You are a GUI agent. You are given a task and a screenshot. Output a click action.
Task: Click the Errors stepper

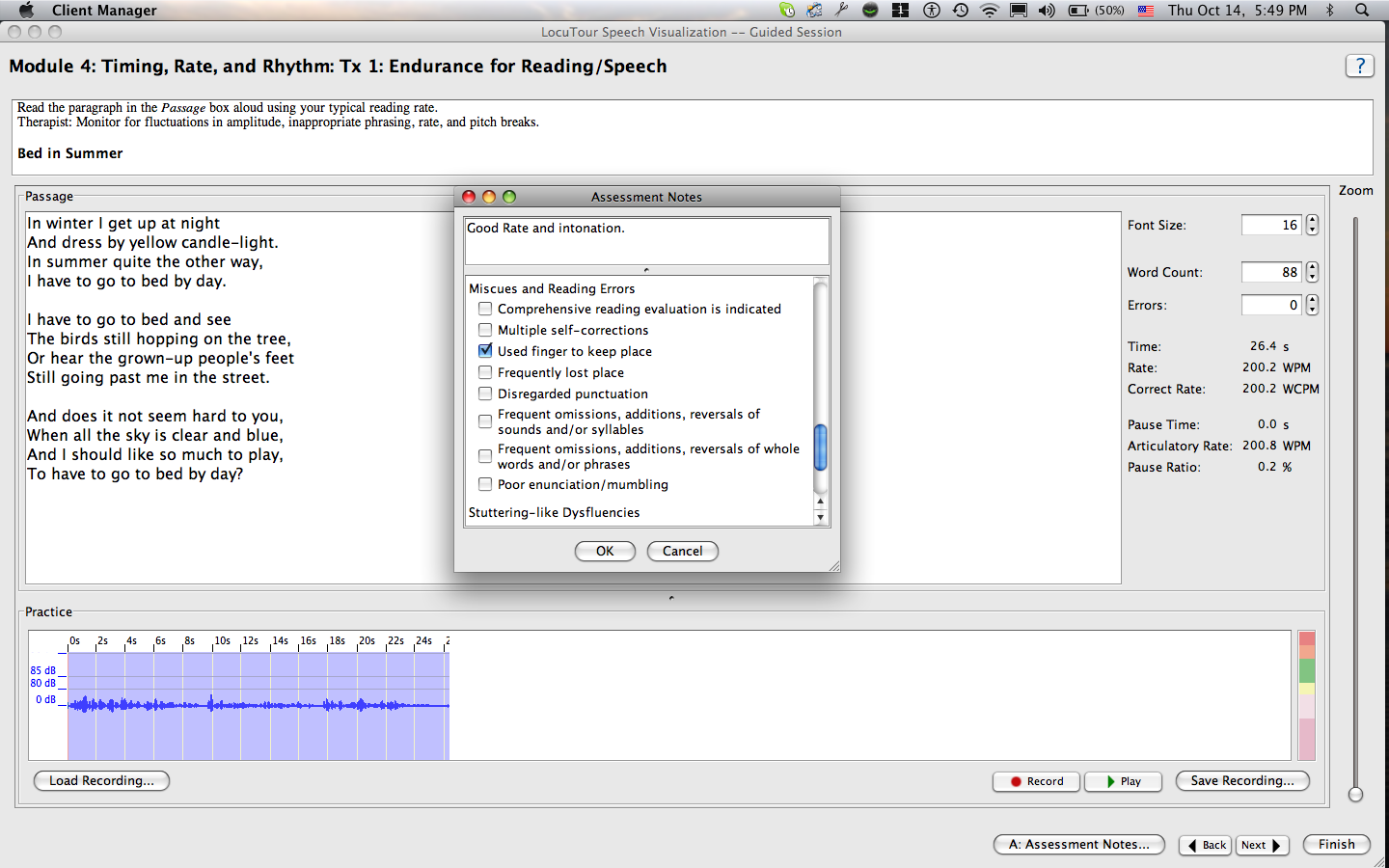click(x=1312, y=305)
